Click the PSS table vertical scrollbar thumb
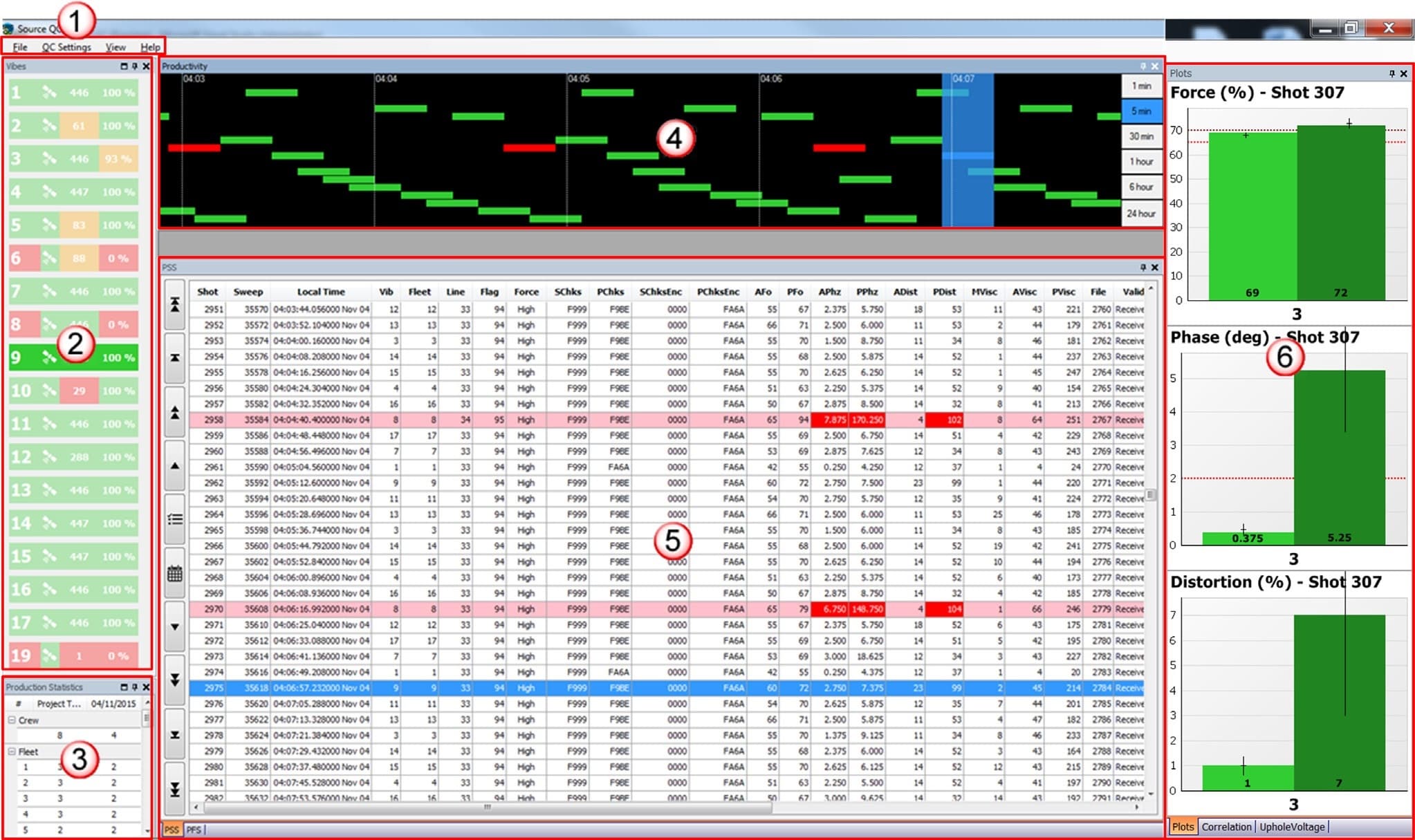 pos(1150,495)
